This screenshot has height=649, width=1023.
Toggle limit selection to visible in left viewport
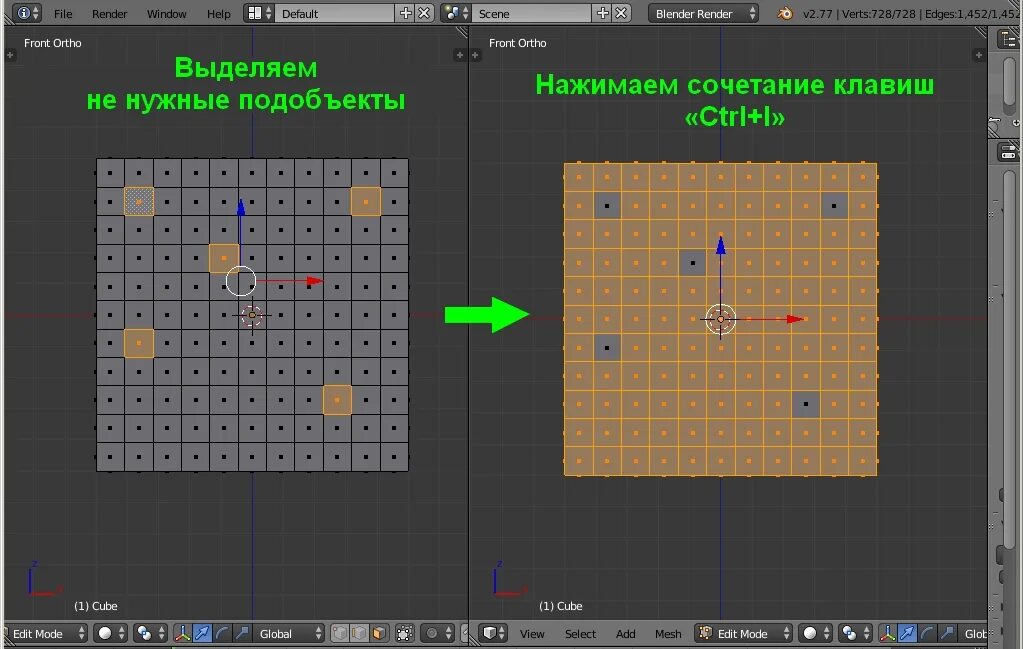[x=405, y=633]
